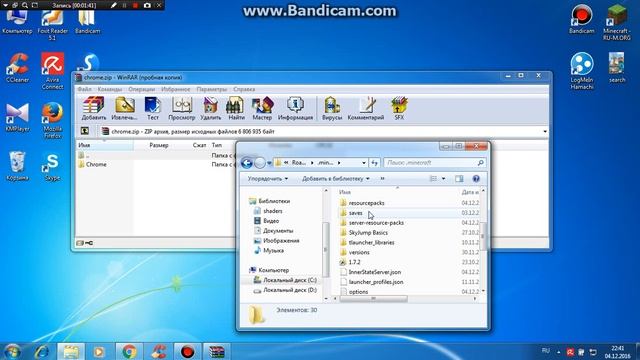The width and height of the screenshot is (640, 360).
Task: Select the tlauncher_libraries folder
Action: [x=367, y=242]
